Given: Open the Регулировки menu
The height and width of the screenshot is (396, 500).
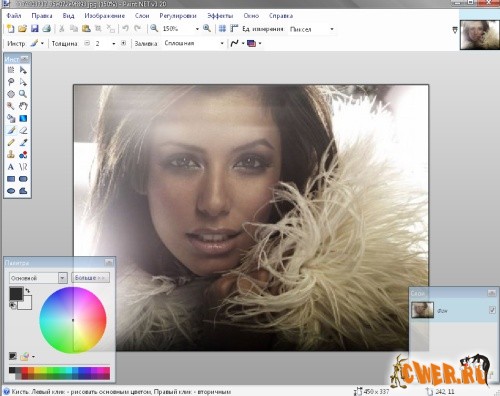Looking at the screenshot, I should pyautogui.click(x=178, y=16).
